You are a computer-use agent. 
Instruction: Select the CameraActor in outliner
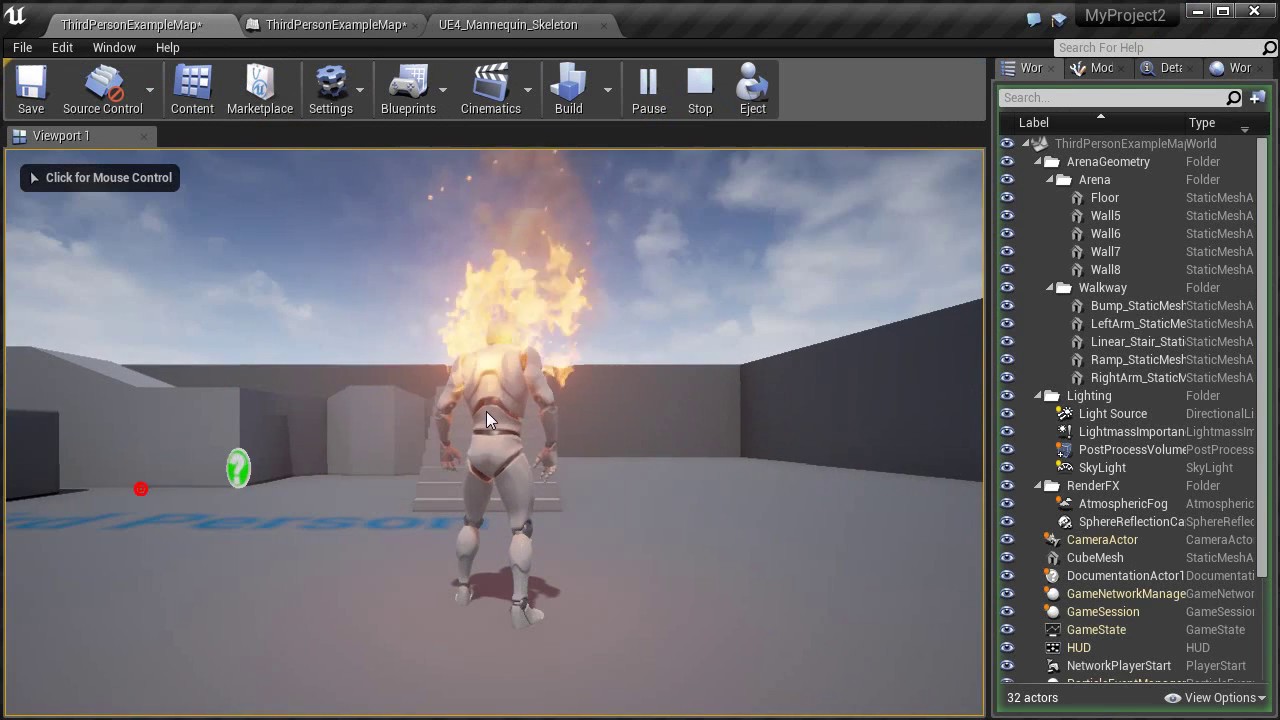click(x=1102, y=540)
